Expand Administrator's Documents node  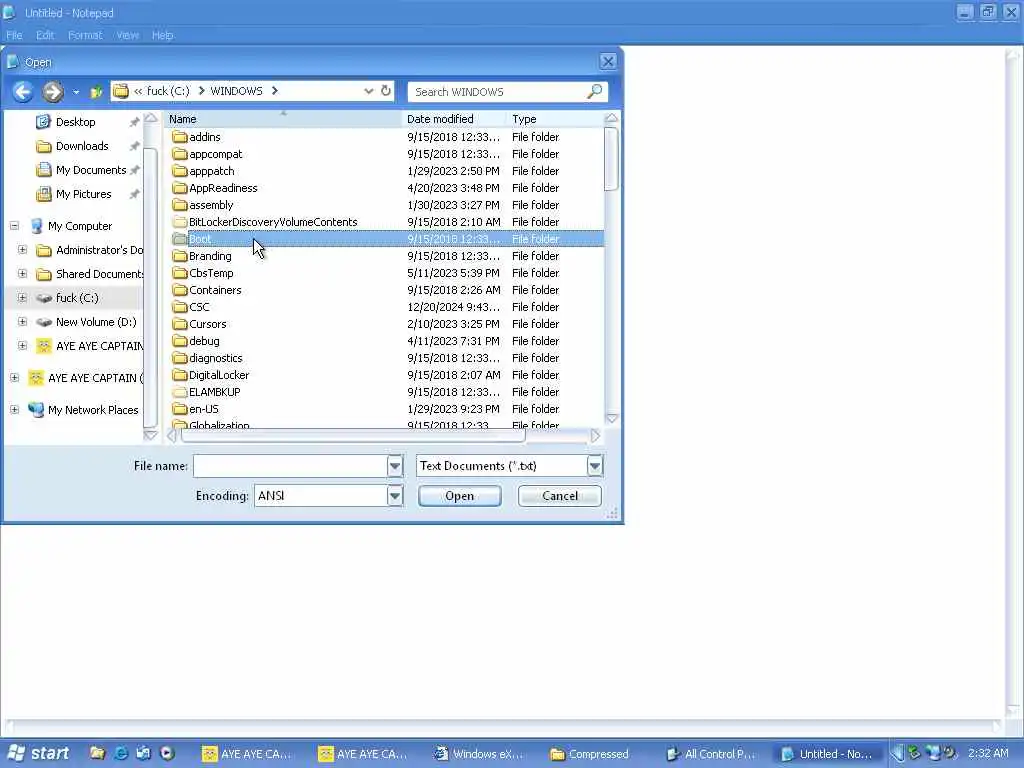point(22,250)
